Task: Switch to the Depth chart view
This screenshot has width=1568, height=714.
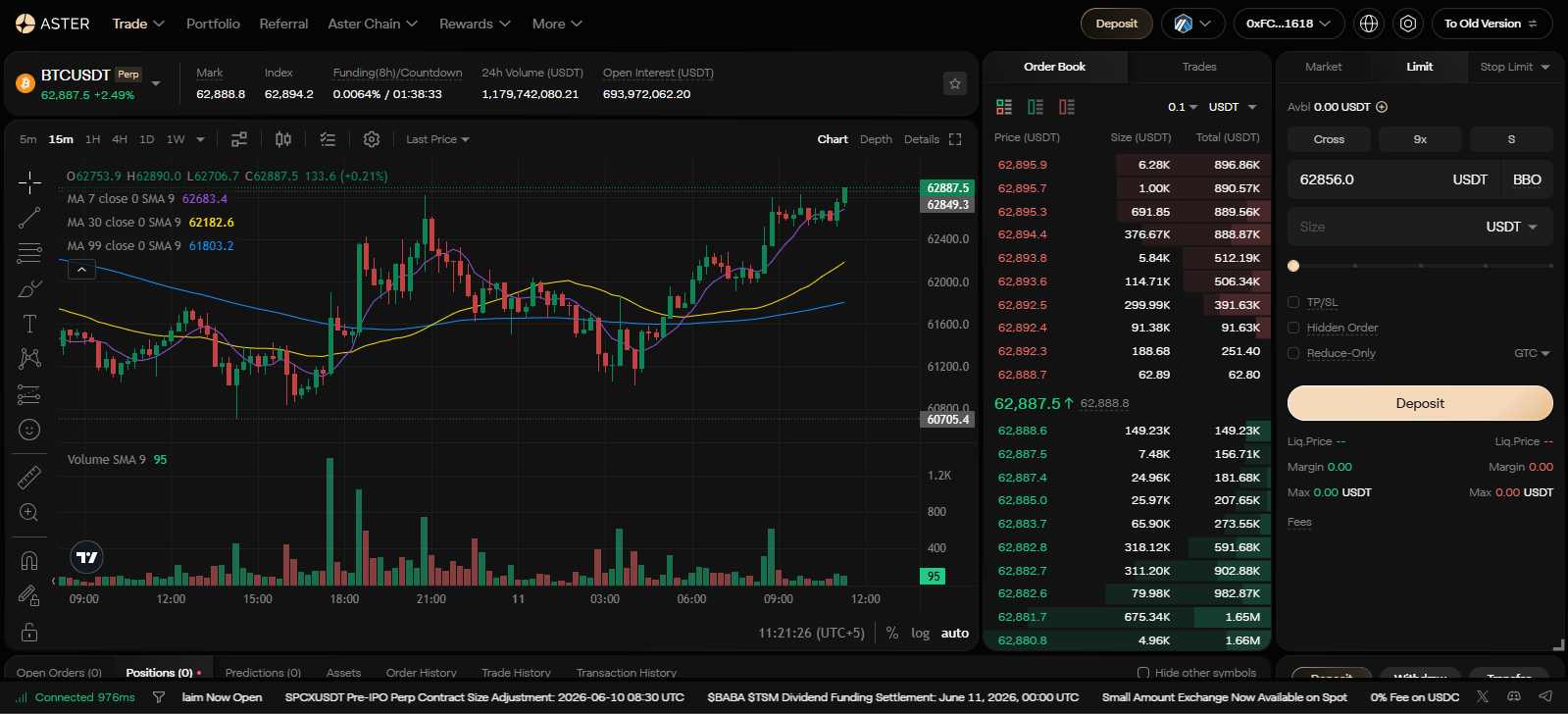Action: pos(876,139)
